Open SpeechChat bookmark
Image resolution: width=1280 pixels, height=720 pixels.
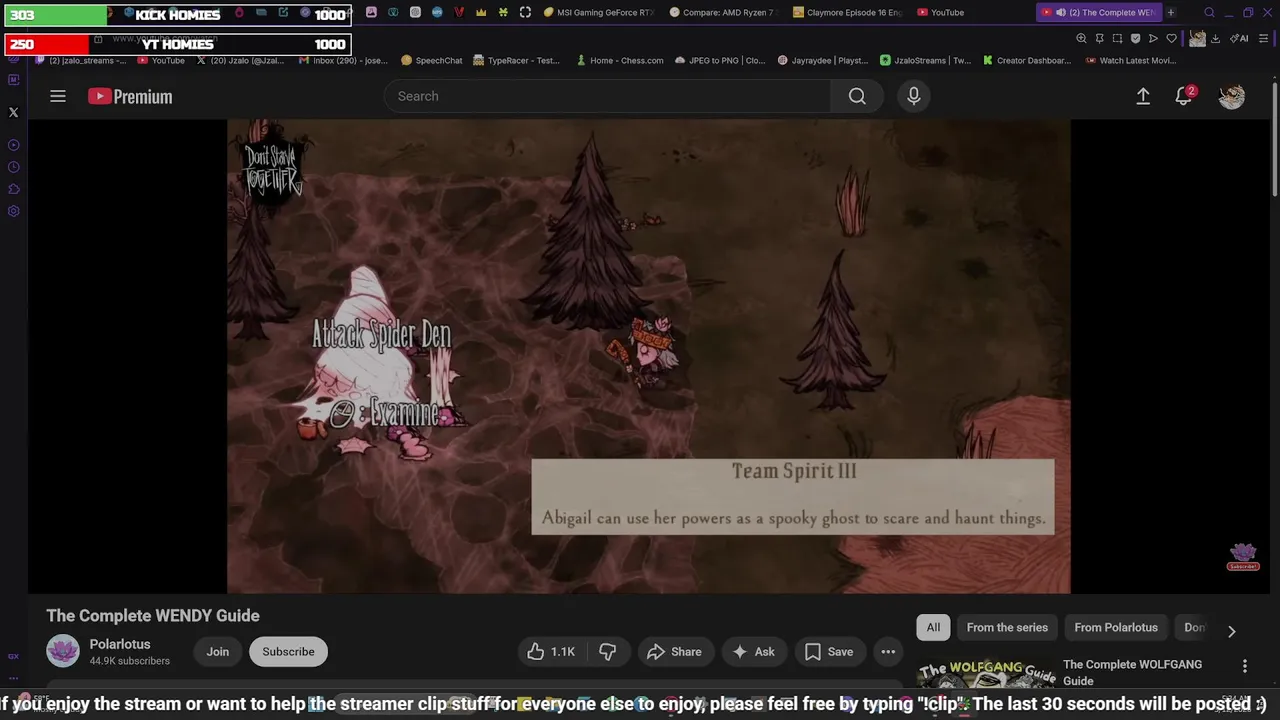coord(431,60)
